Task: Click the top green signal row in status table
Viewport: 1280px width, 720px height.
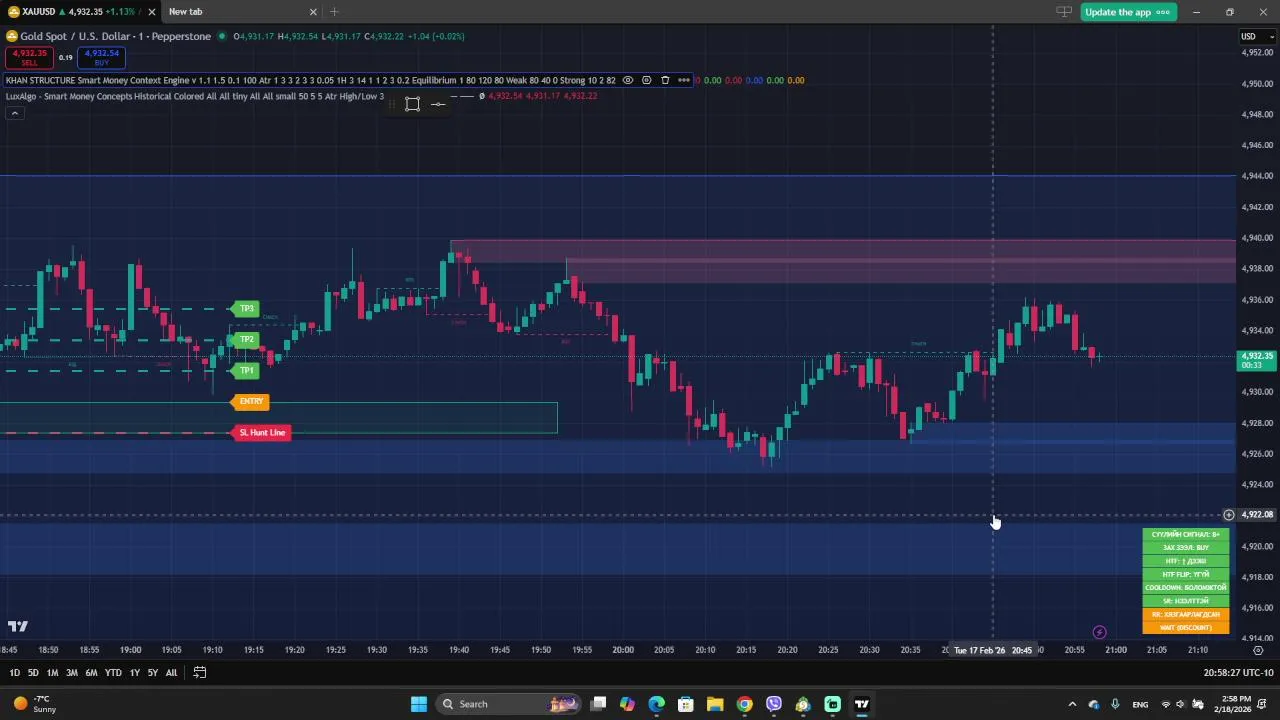Action: (x=1186, y=534)
